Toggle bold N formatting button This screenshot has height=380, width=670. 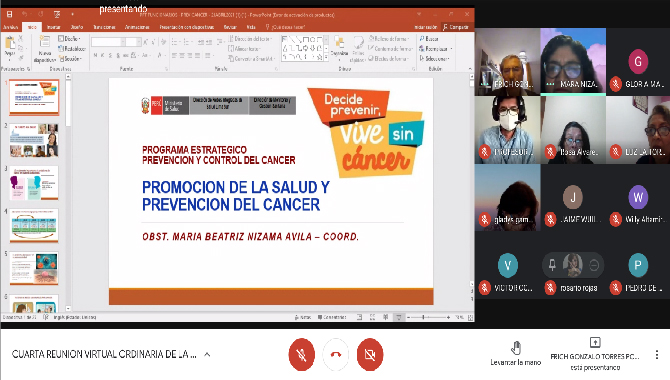coord(95,55)
